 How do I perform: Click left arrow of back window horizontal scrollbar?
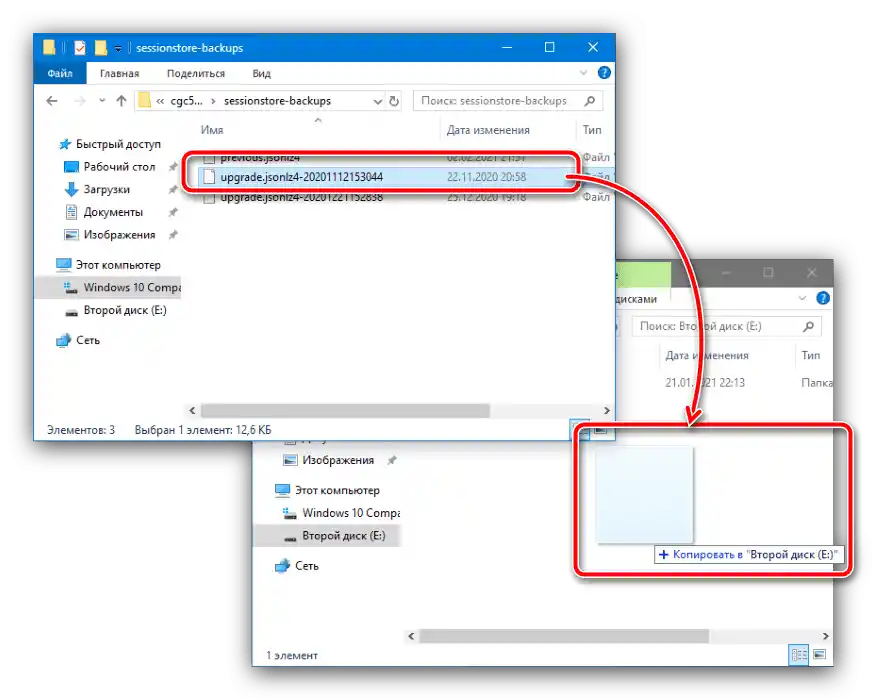(411, 637)
